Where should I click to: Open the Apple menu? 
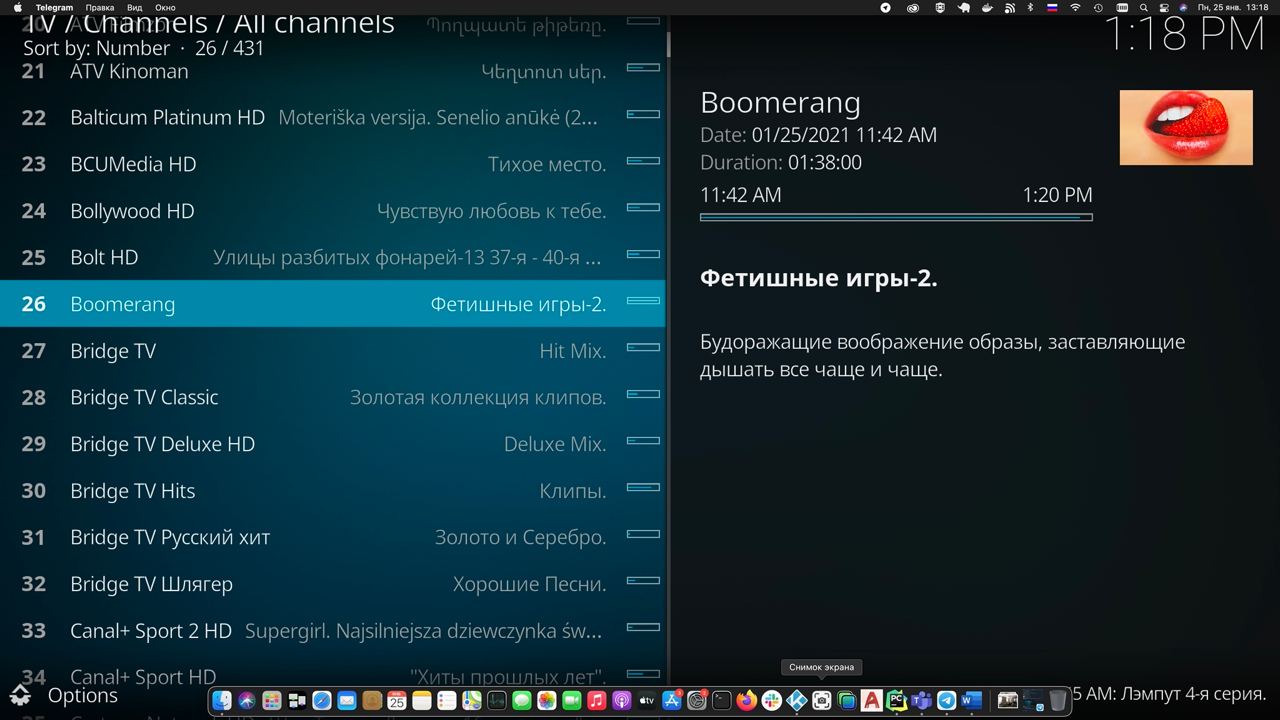click(17, 7)
